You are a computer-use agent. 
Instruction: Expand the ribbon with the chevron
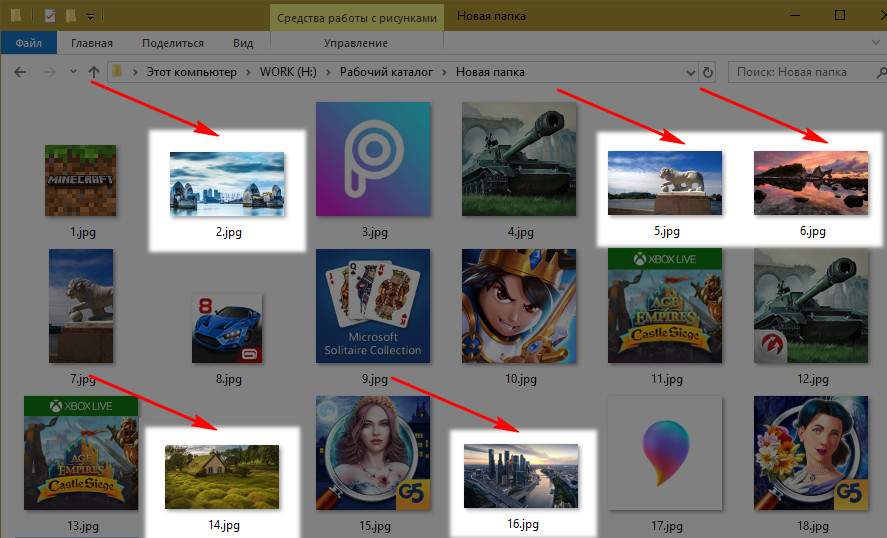[x=877, y=42]
